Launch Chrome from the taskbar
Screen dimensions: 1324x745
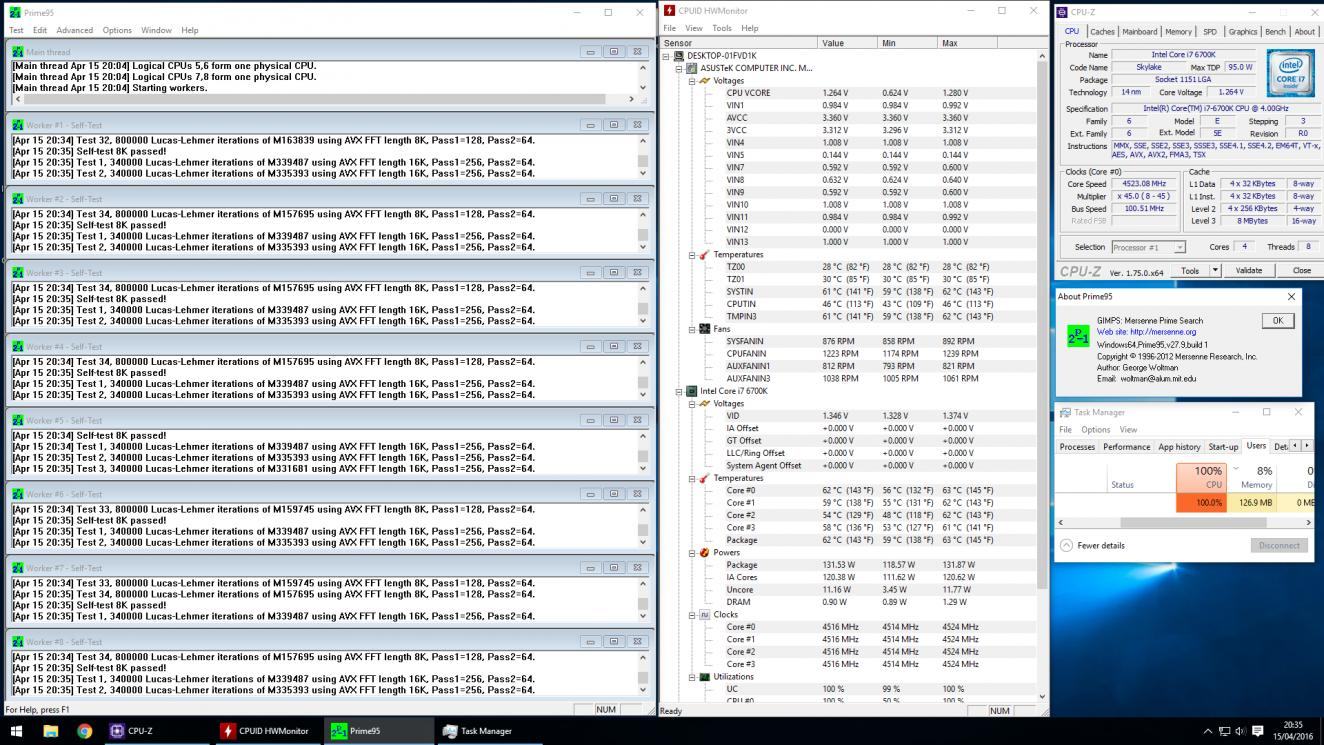point(85,731)
